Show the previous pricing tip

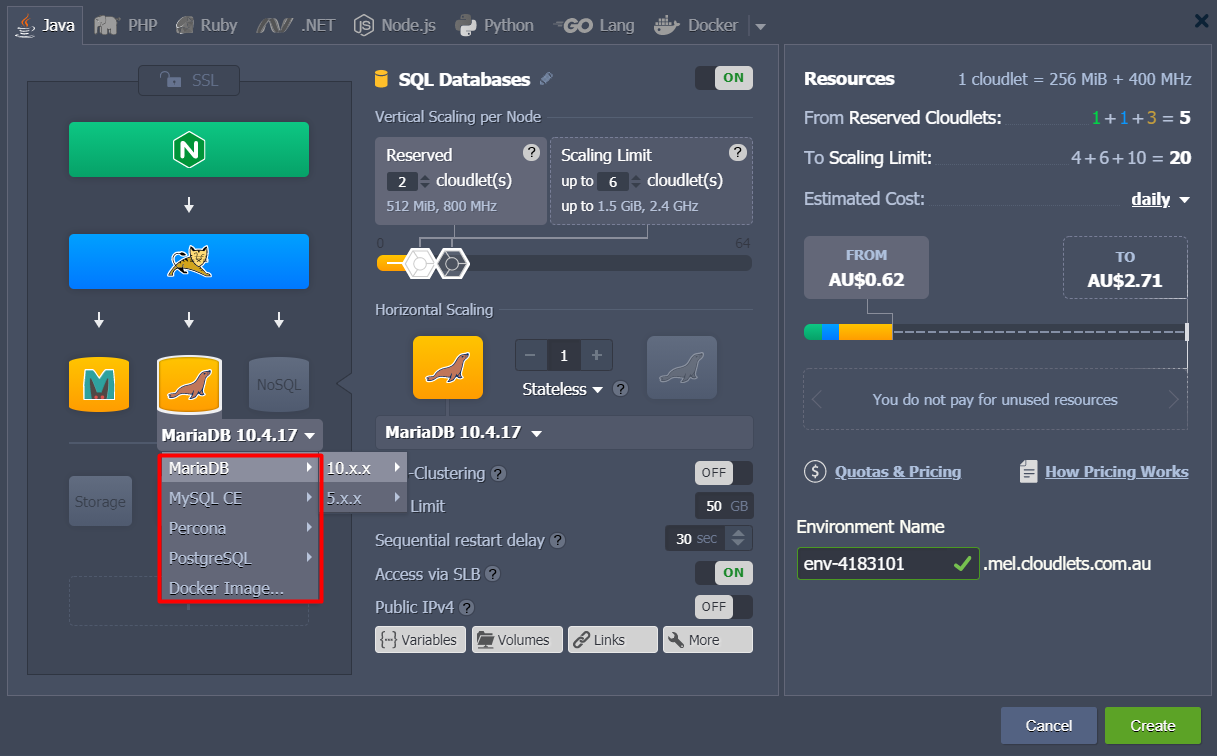pyautogui.click(x=817, y=400)
